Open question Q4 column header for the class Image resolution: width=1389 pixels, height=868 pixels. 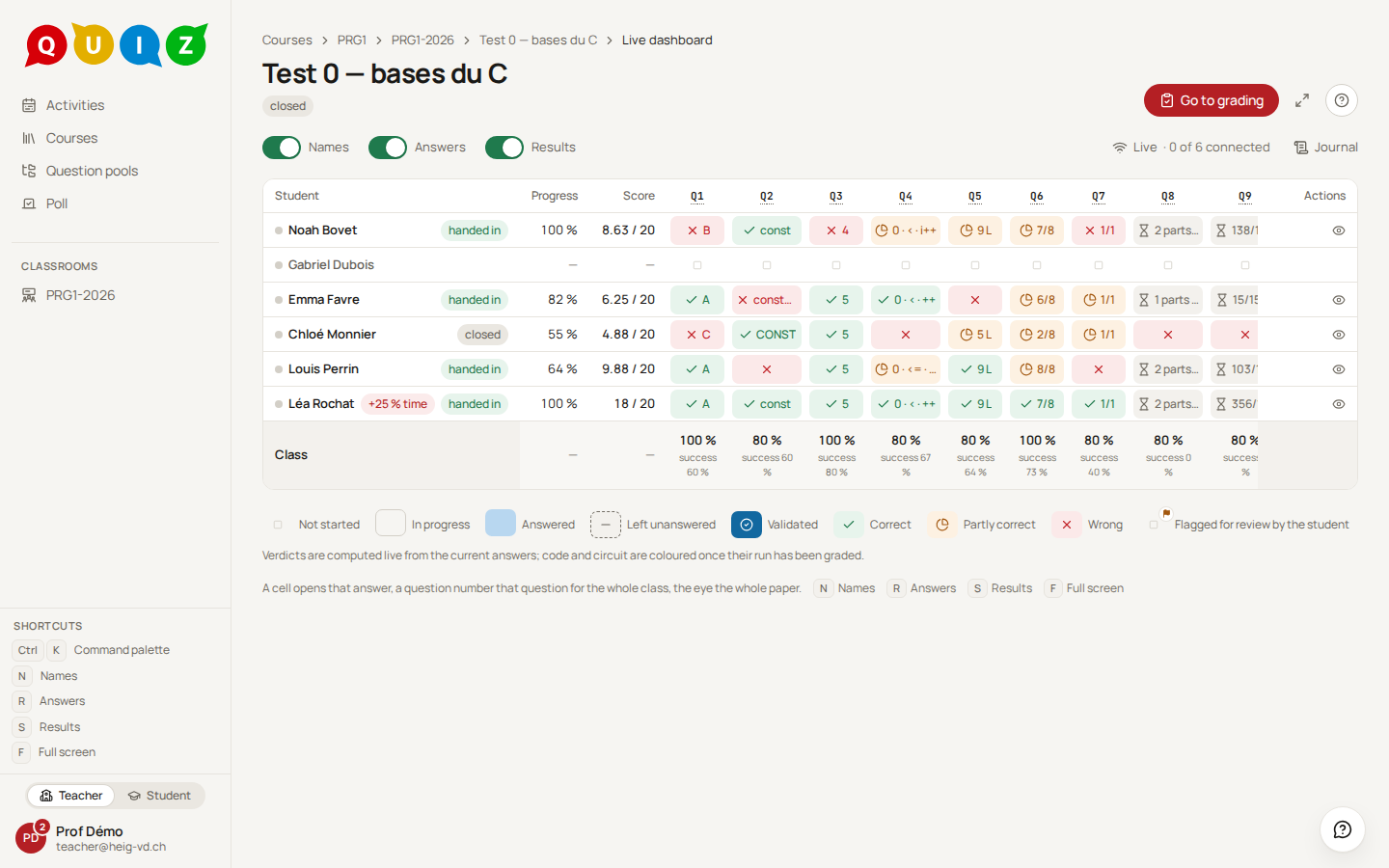906,196
